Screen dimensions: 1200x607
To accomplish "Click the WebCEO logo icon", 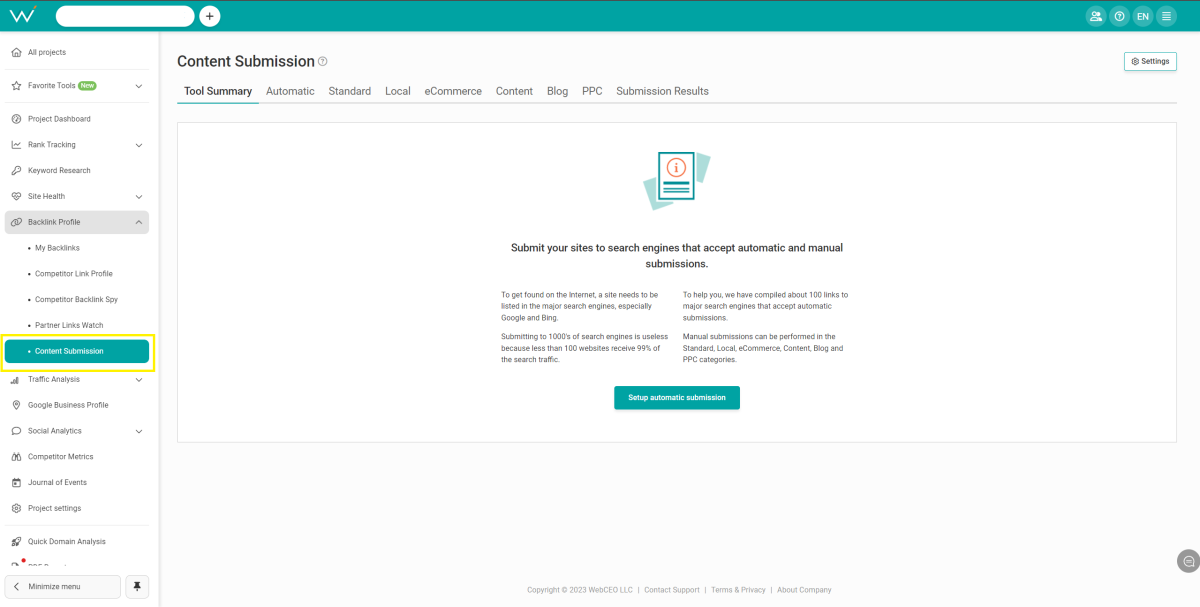I will pyautogui.click(x=23, y=15).
